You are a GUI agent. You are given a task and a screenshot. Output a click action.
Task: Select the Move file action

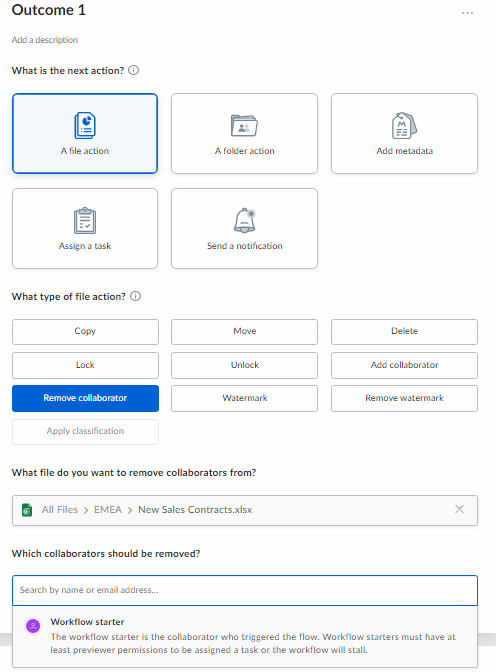click(244, 332)
